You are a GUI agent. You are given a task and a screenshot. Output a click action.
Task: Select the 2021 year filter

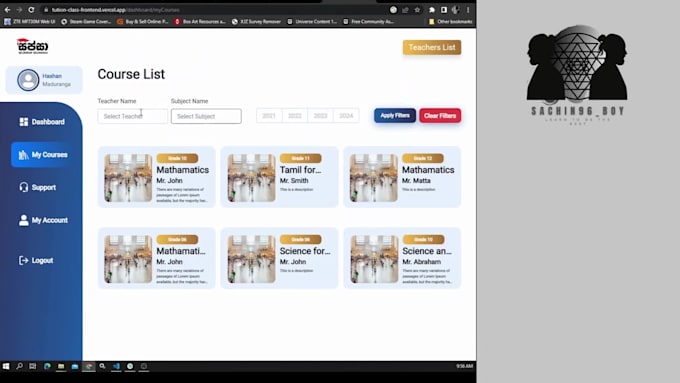tap(269, 116)
